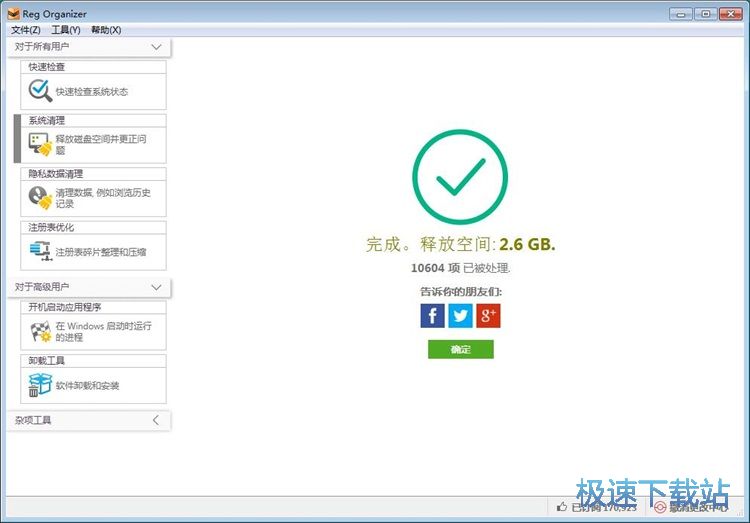Click the uninstall tool box icon
The height and width of the screenshot is (523, 750).
40,385
